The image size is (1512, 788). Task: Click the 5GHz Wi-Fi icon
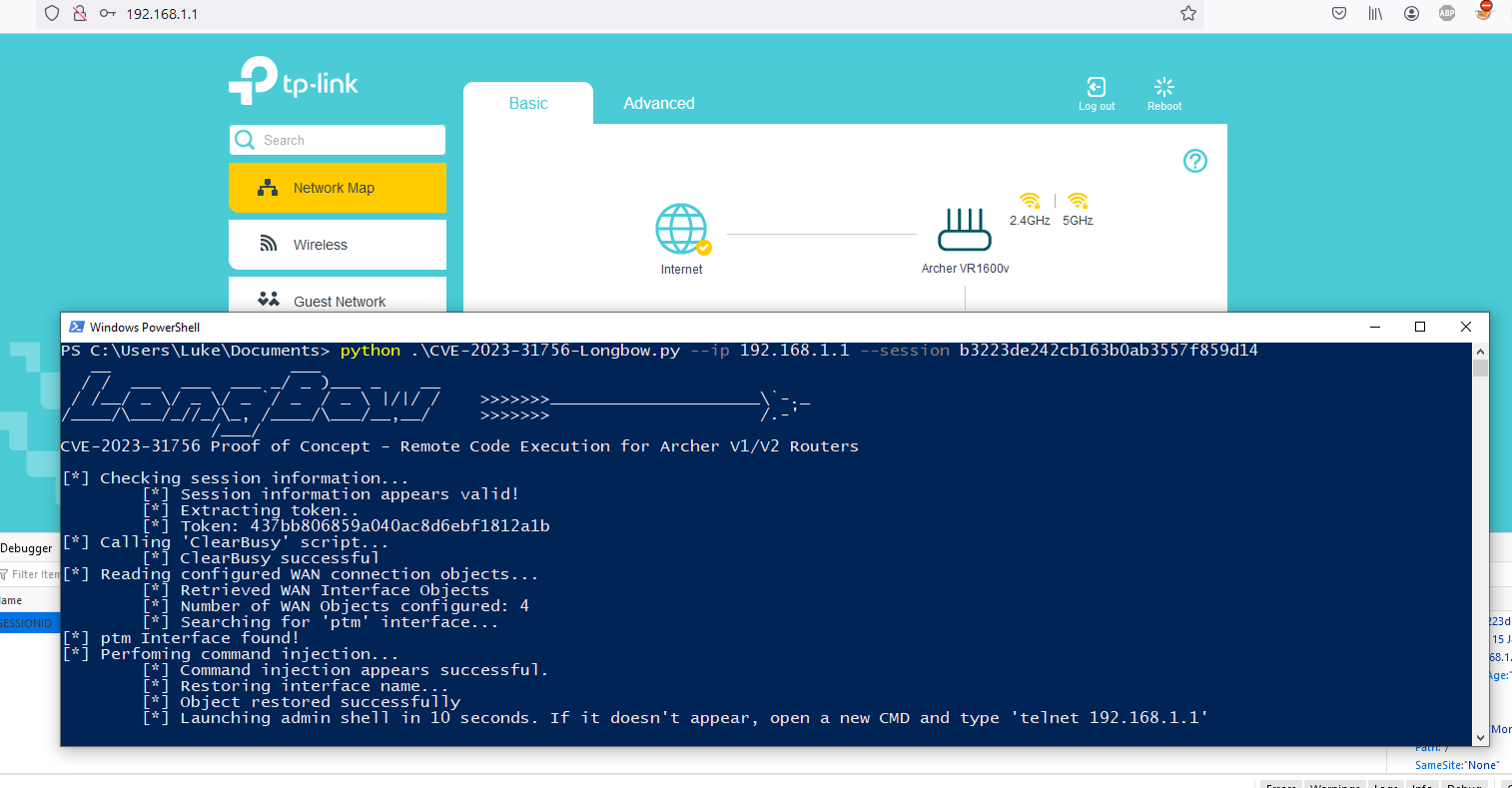[1078, 200]
